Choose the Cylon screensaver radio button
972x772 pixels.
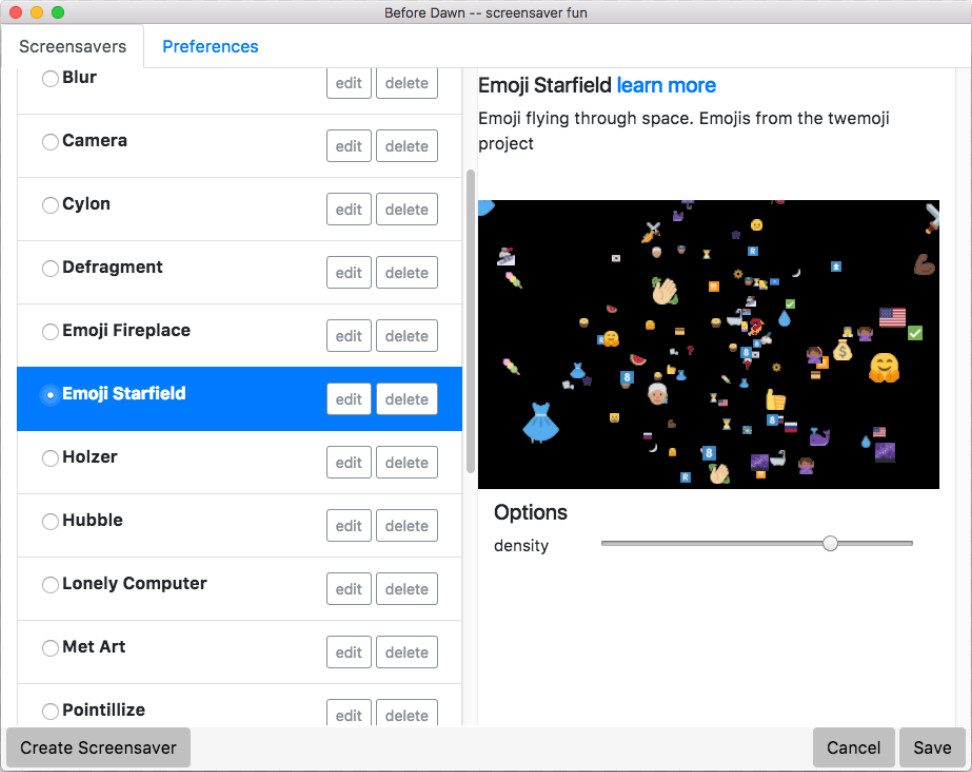(x=50, y=205)
